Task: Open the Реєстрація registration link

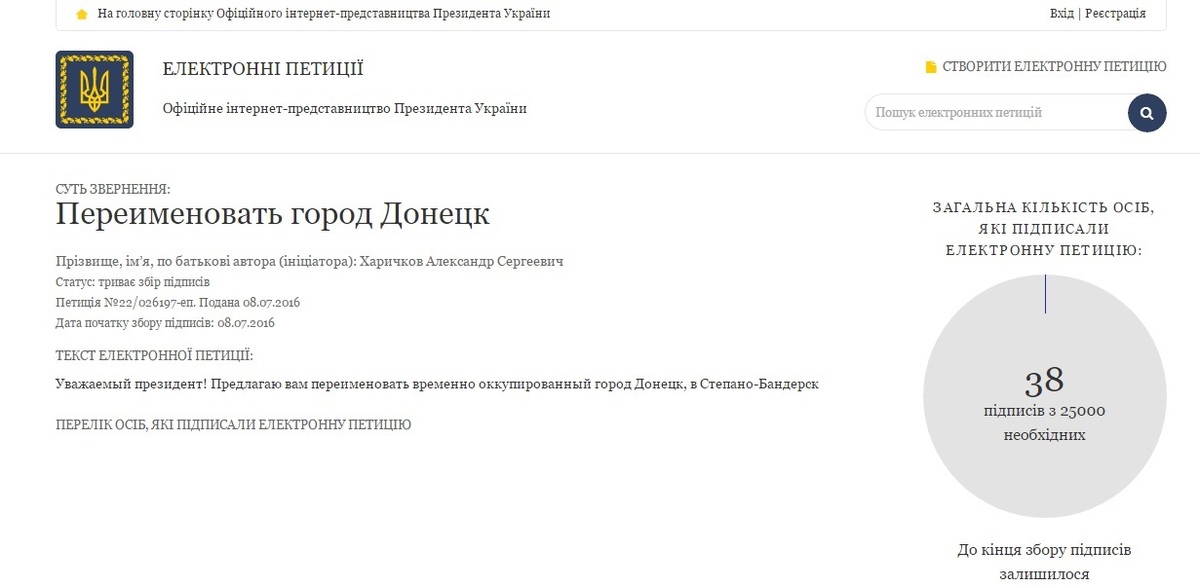Action: click(1115, 14)
